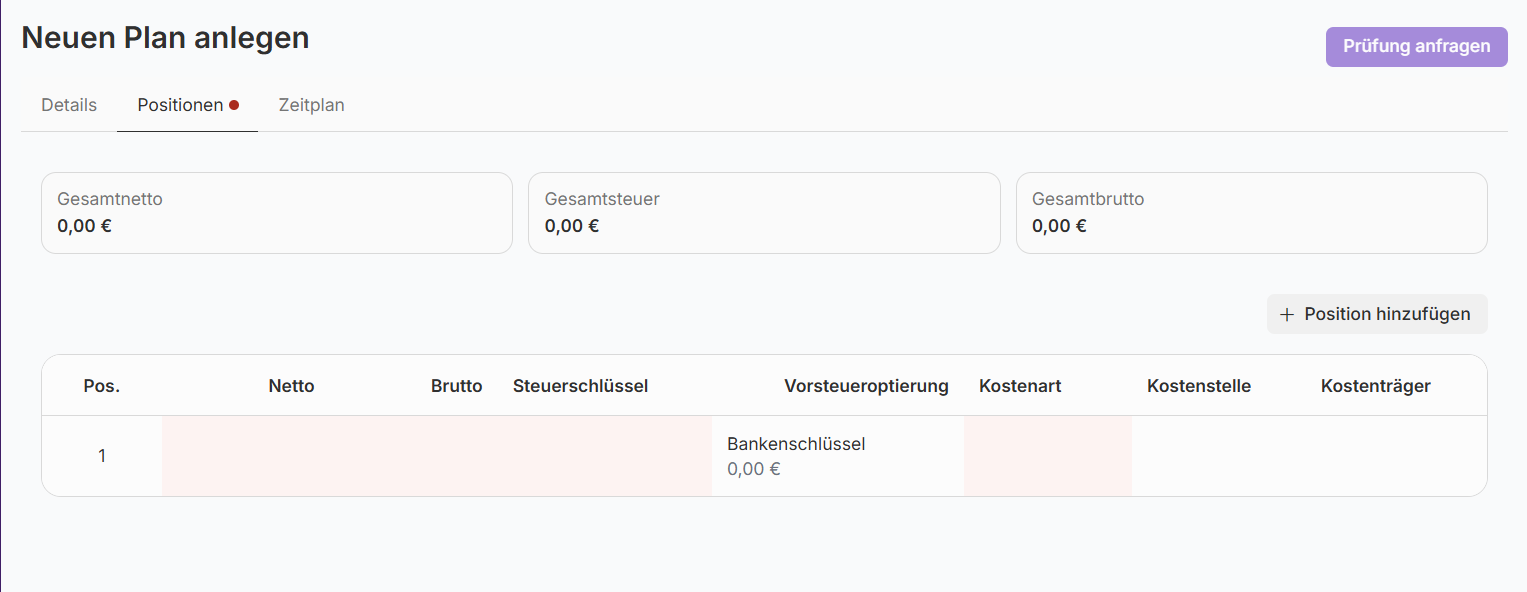Image resolution: width=1527 pixels, height=592 pixels.
Task: Select position number 1 in the table
Action: point(102,456)
